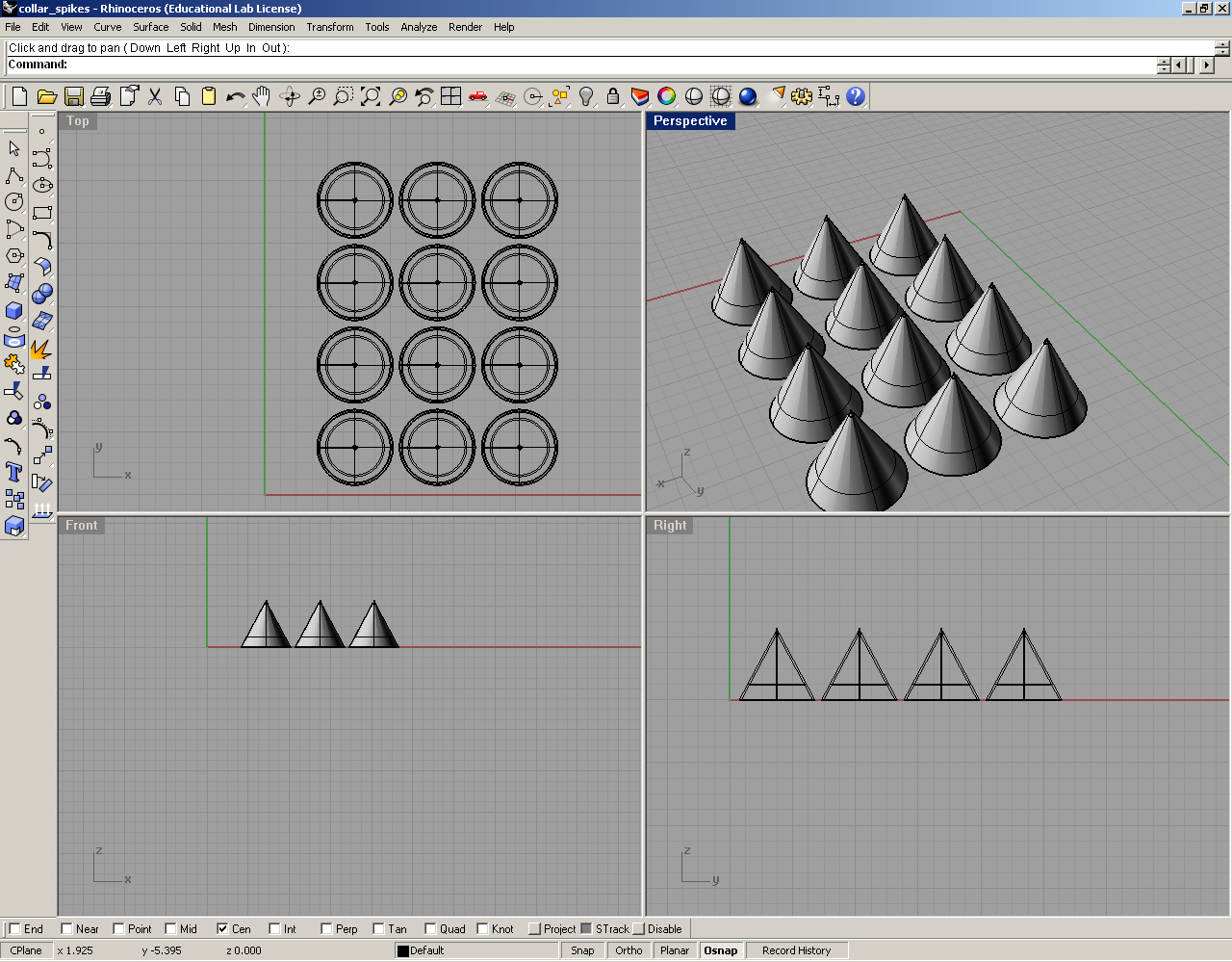This screenshot has width=1232, height=962.
Task: Select the arrow pointer tool in sidebar
Action: click(14, 148)
